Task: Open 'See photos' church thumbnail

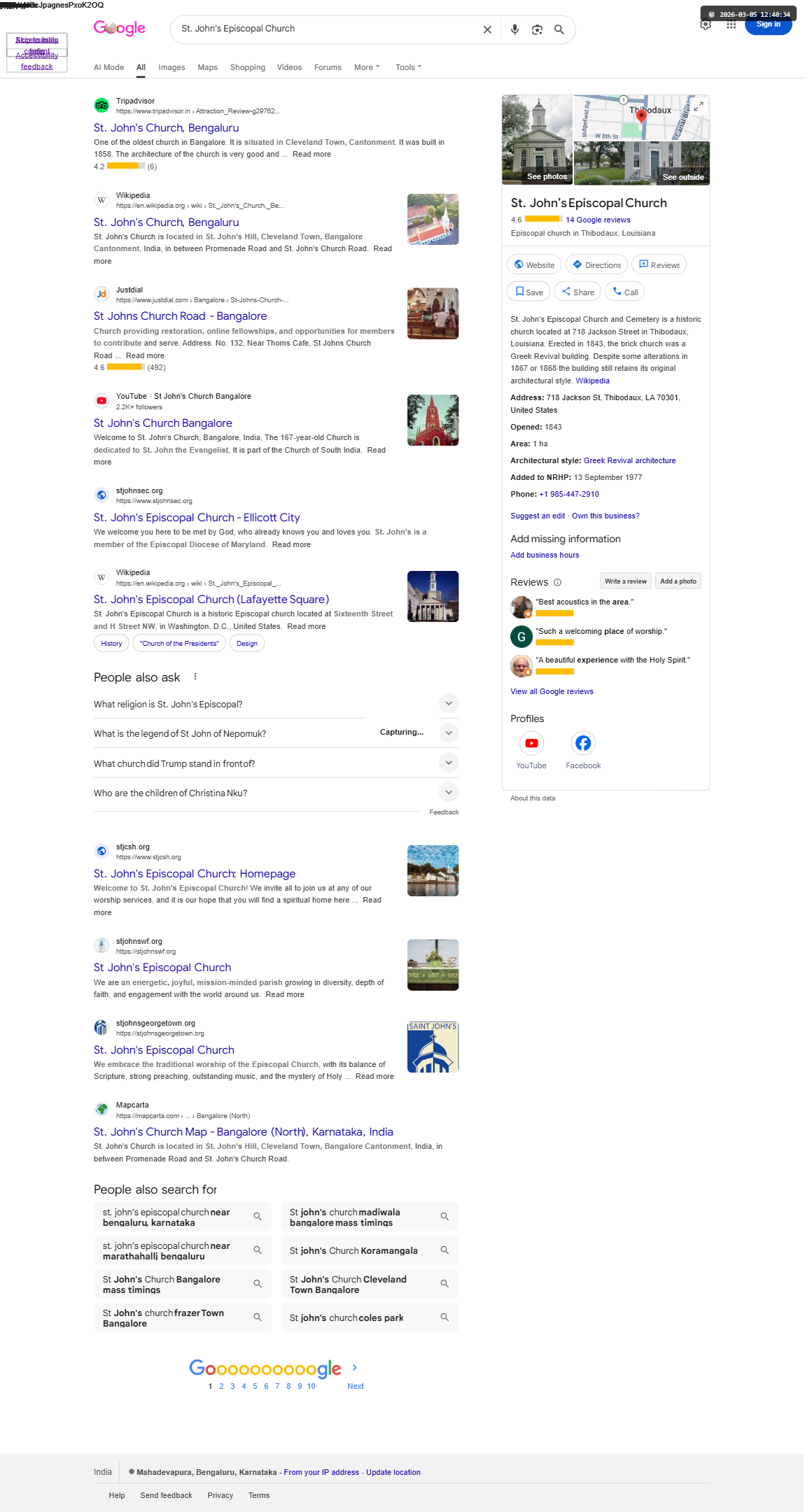Action: 538,140
